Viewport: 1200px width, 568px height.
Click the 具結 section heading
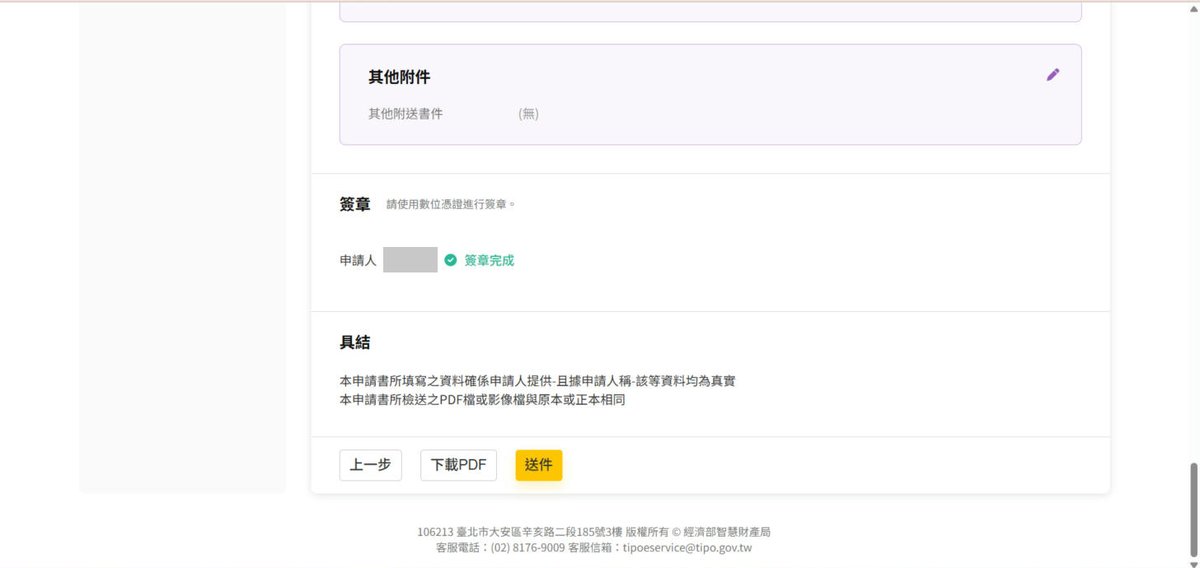tap(355, 342)
